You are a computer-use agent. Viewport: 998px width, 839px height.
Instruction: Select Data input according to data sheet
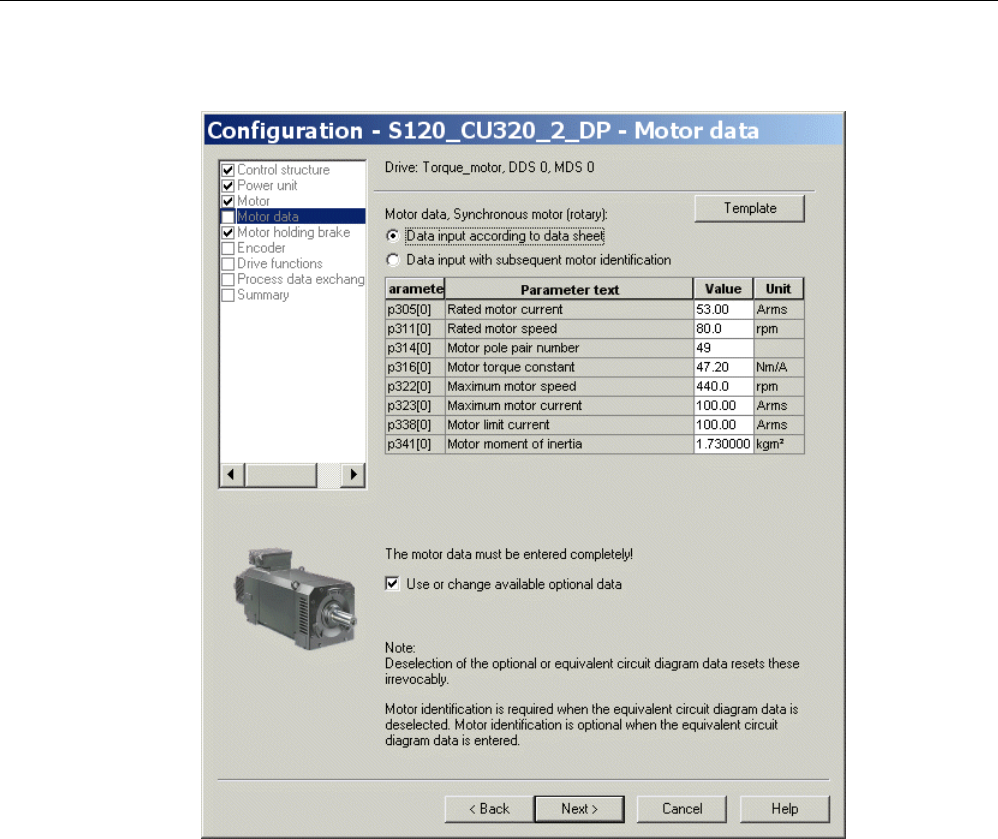tap(393, 236)
